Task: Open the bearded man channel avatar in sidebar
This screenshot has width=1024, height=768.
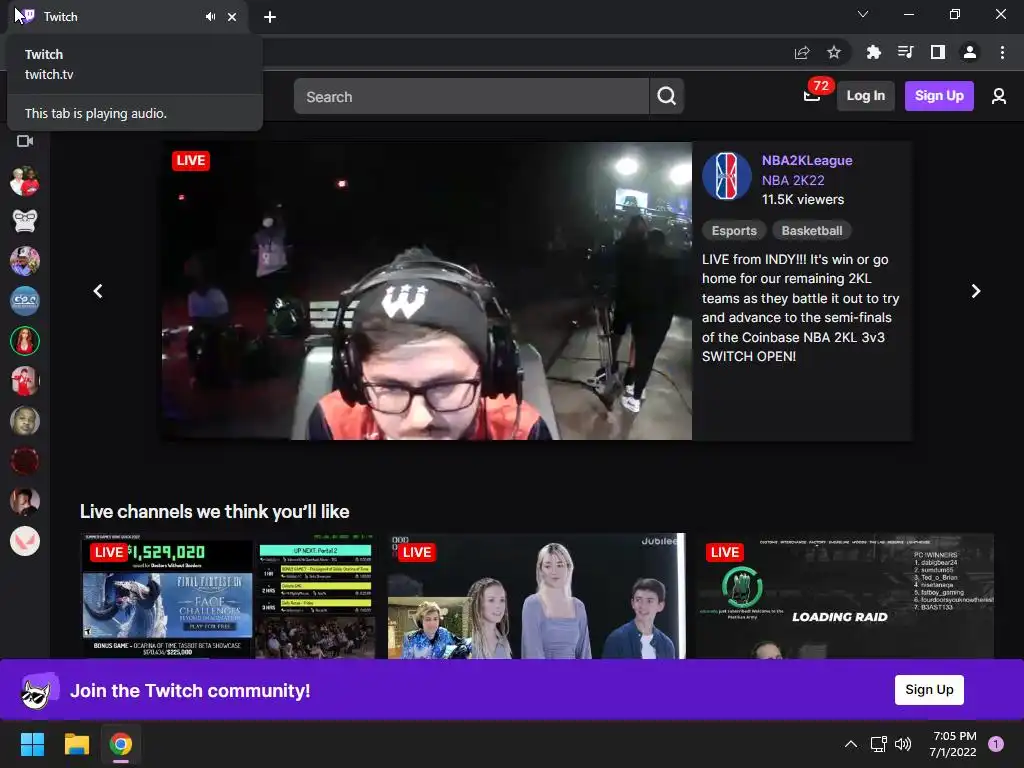Action: tap(25, 501)
